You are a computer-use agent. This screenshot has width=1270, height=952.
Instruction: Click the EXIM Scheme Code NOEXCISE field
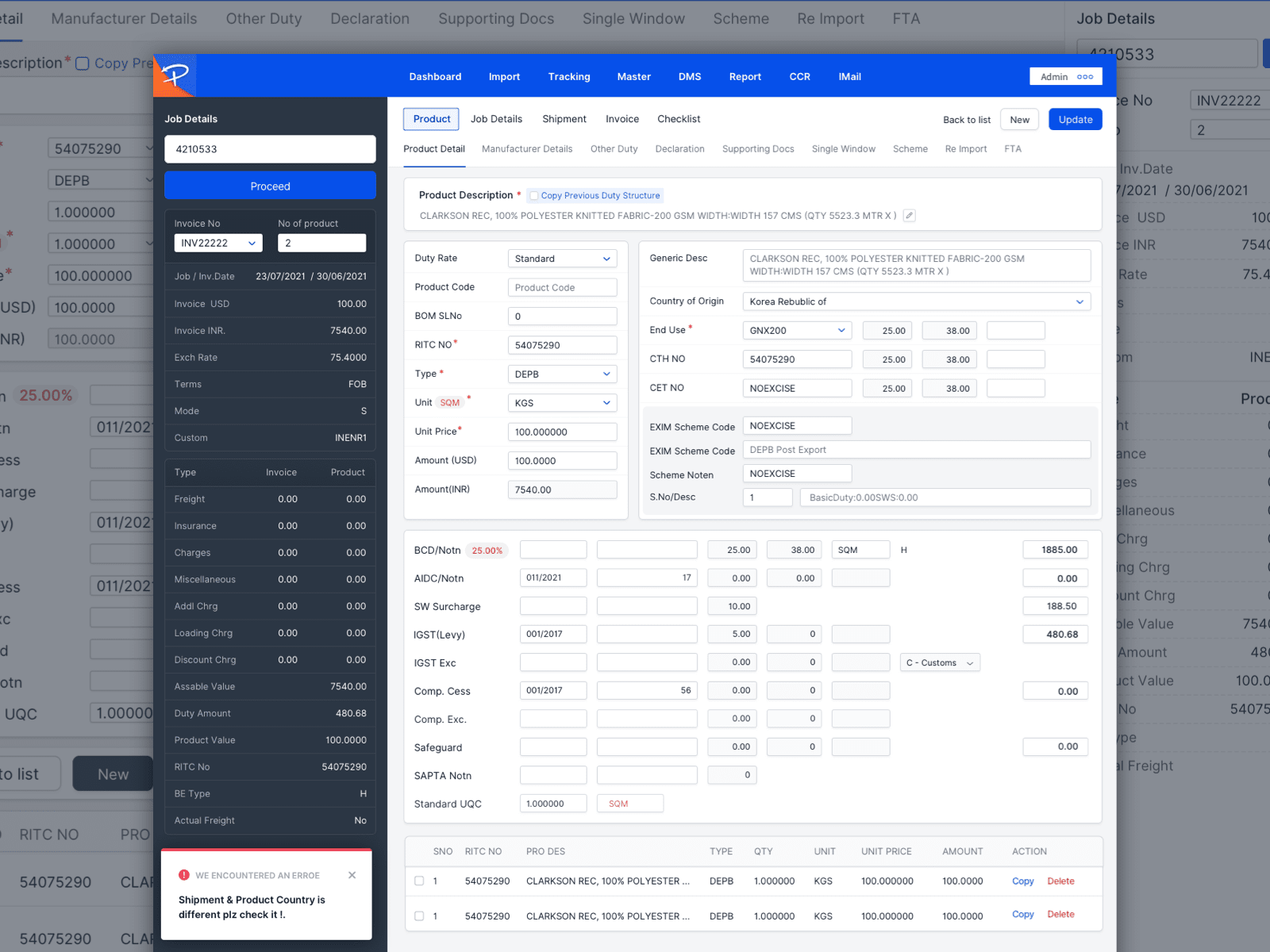point(797,426)
